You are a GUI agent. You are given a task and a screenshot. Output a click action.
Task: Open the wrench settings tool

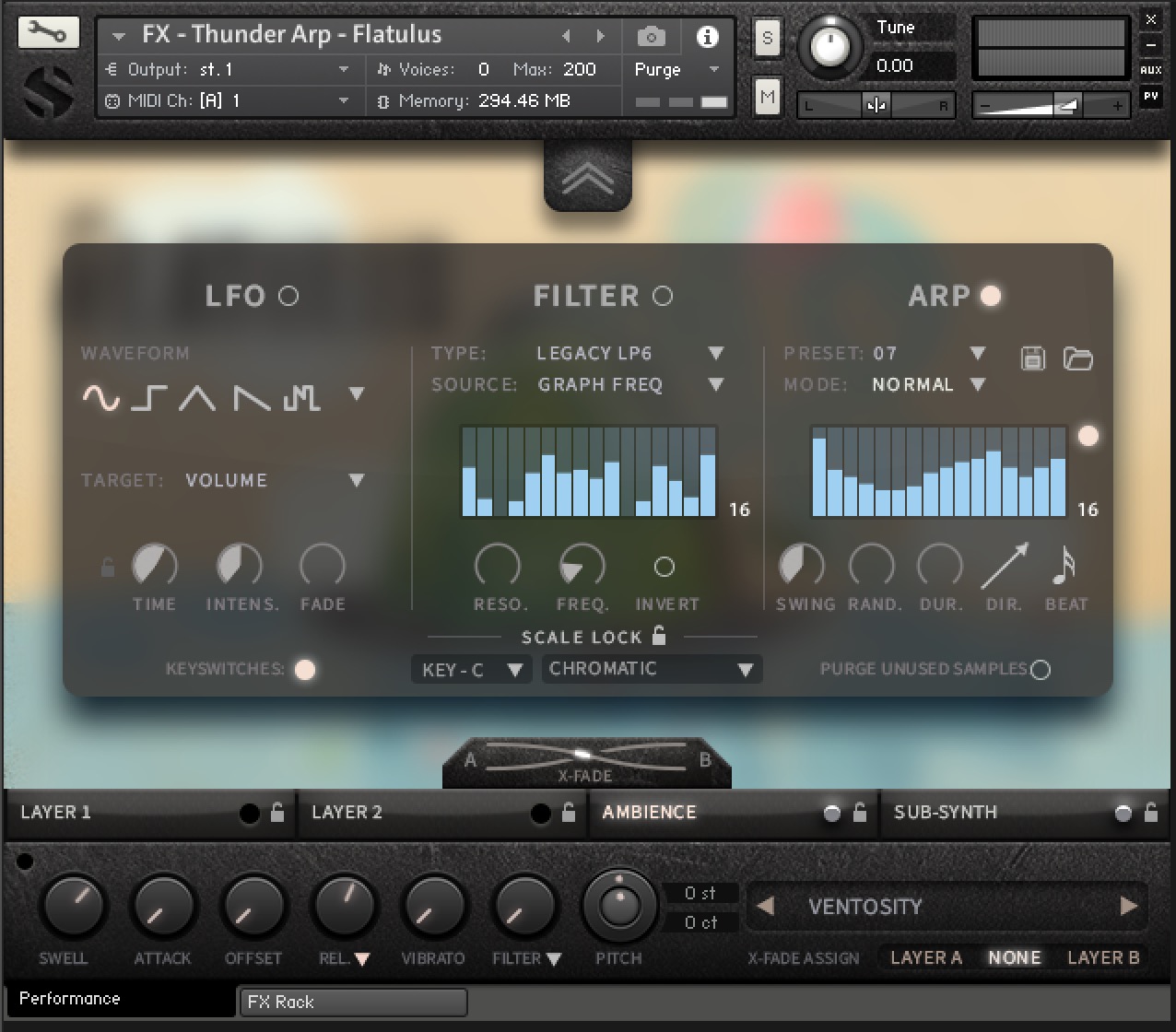48,35
